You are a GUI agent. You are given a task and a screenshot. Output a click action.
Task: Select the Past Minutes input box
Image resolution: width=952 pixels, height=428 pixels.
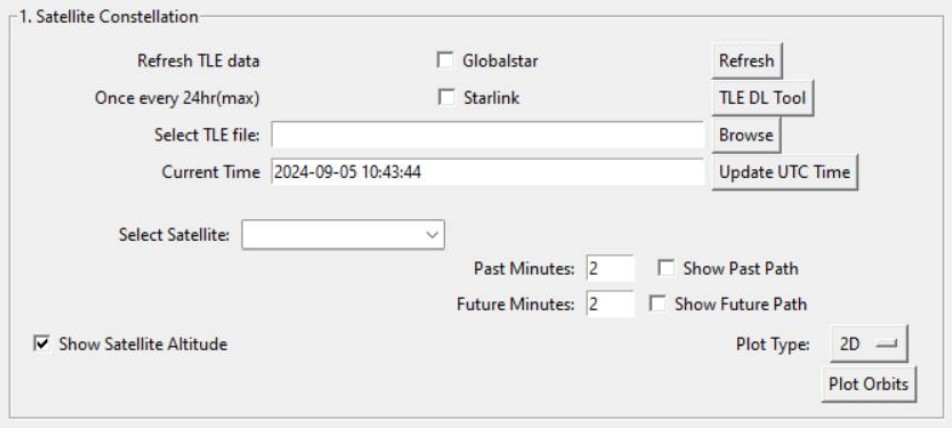(609, 268)
